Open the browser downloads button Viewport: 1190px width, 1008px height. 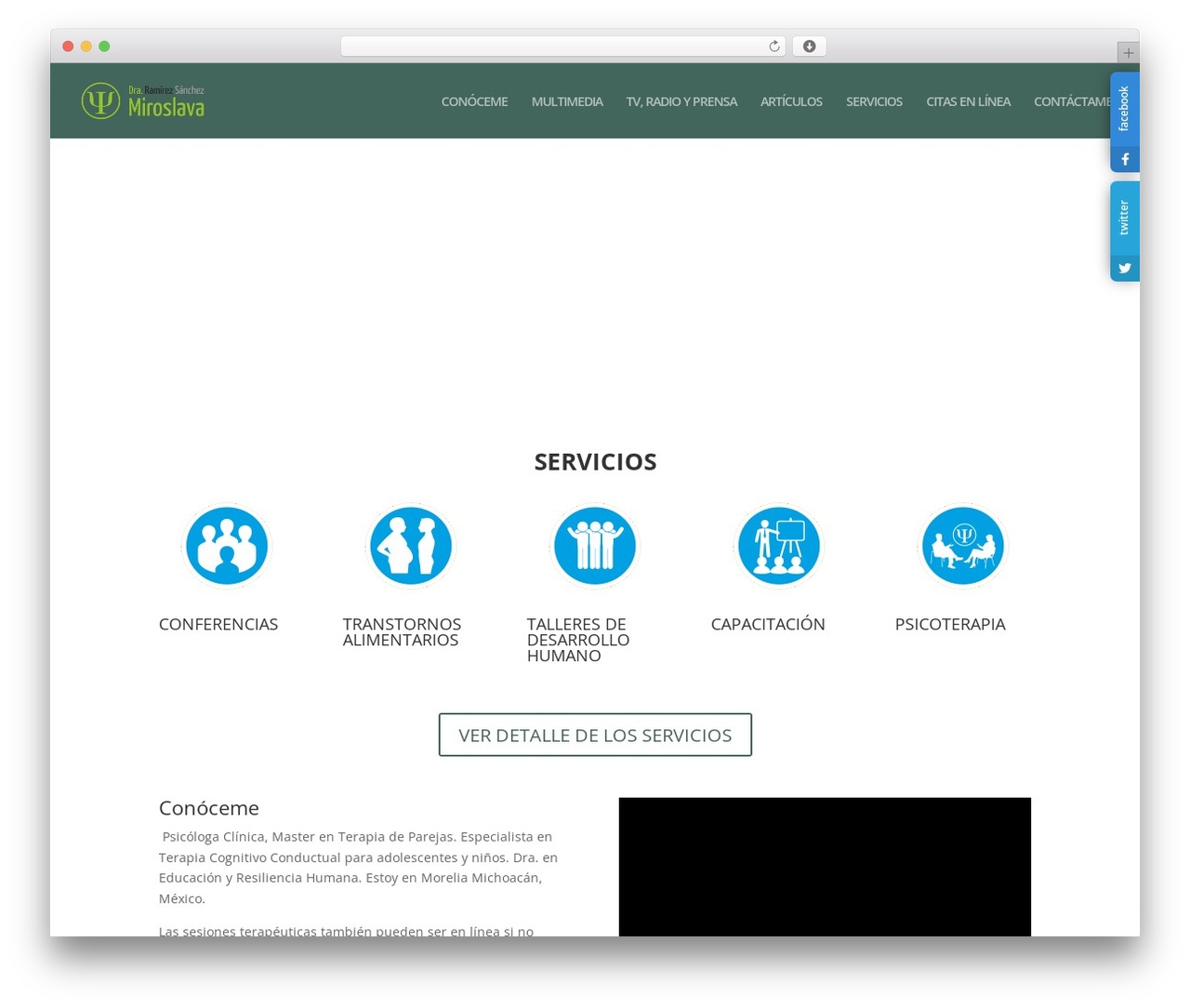coord(809,46)
